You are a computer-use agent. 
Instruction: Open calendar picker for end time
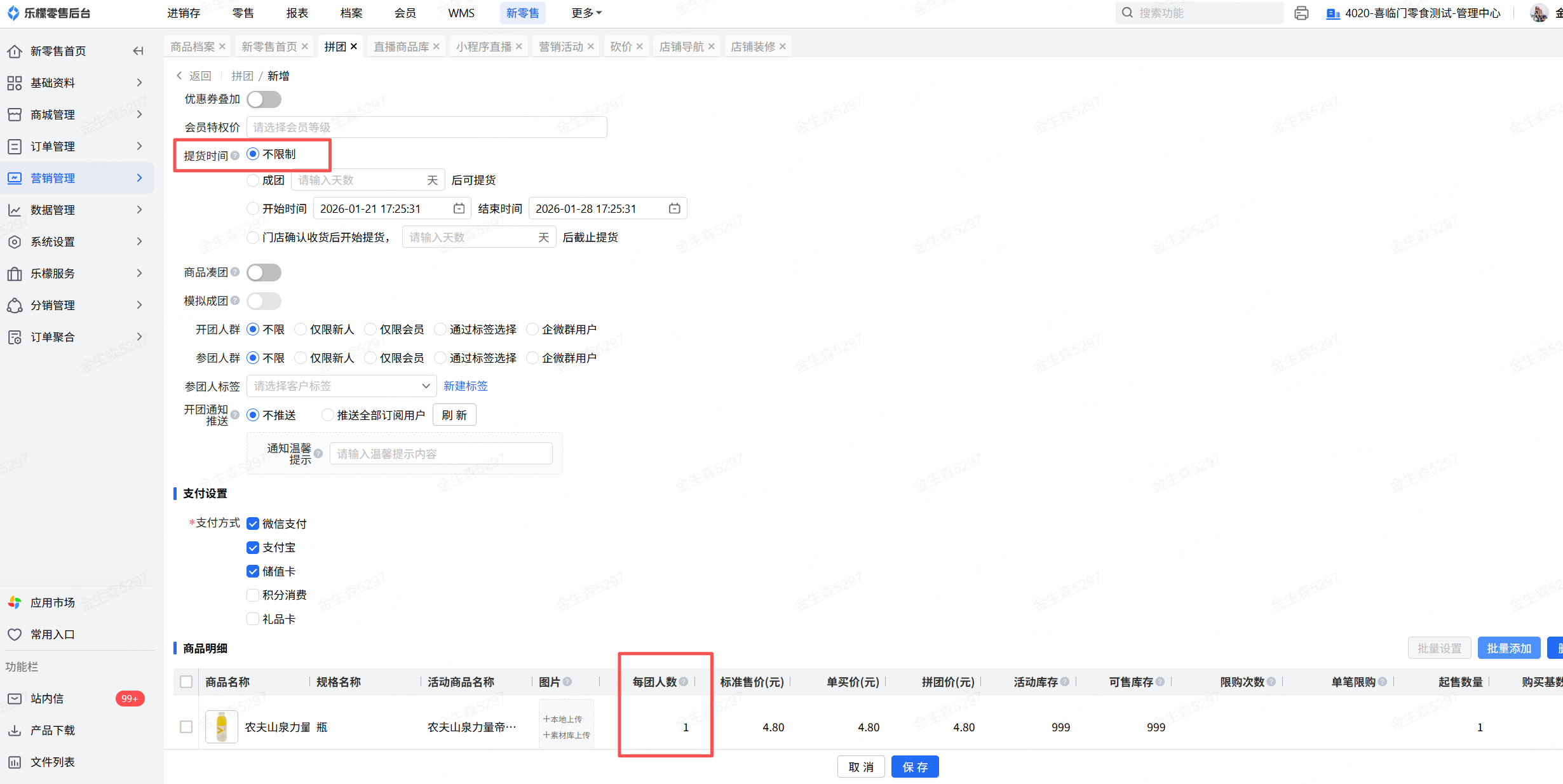(674, 208)
